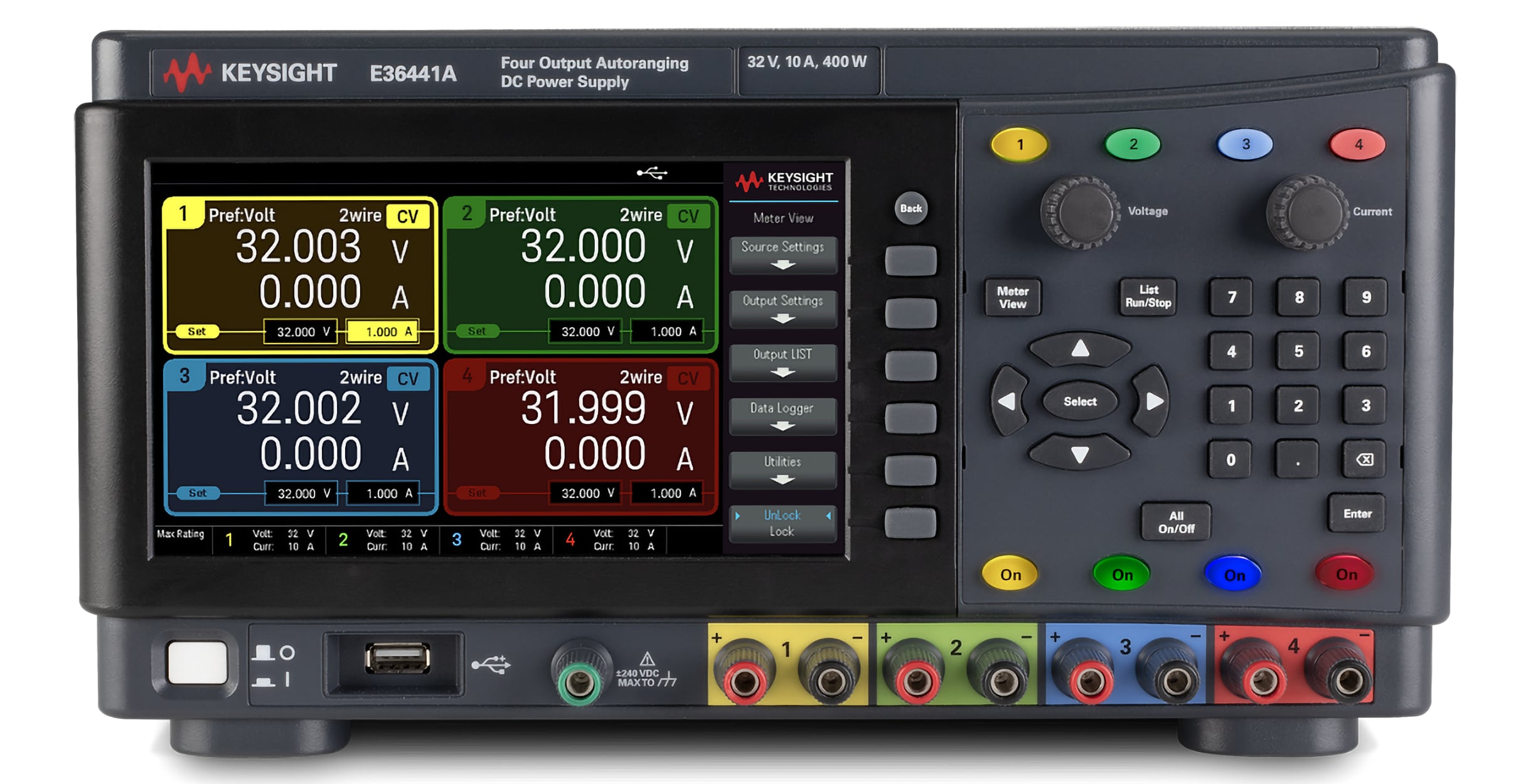Select output channel 2 with the green button
The width and height of the screenshot is (1531, 784).
[x=1132, y=144]
